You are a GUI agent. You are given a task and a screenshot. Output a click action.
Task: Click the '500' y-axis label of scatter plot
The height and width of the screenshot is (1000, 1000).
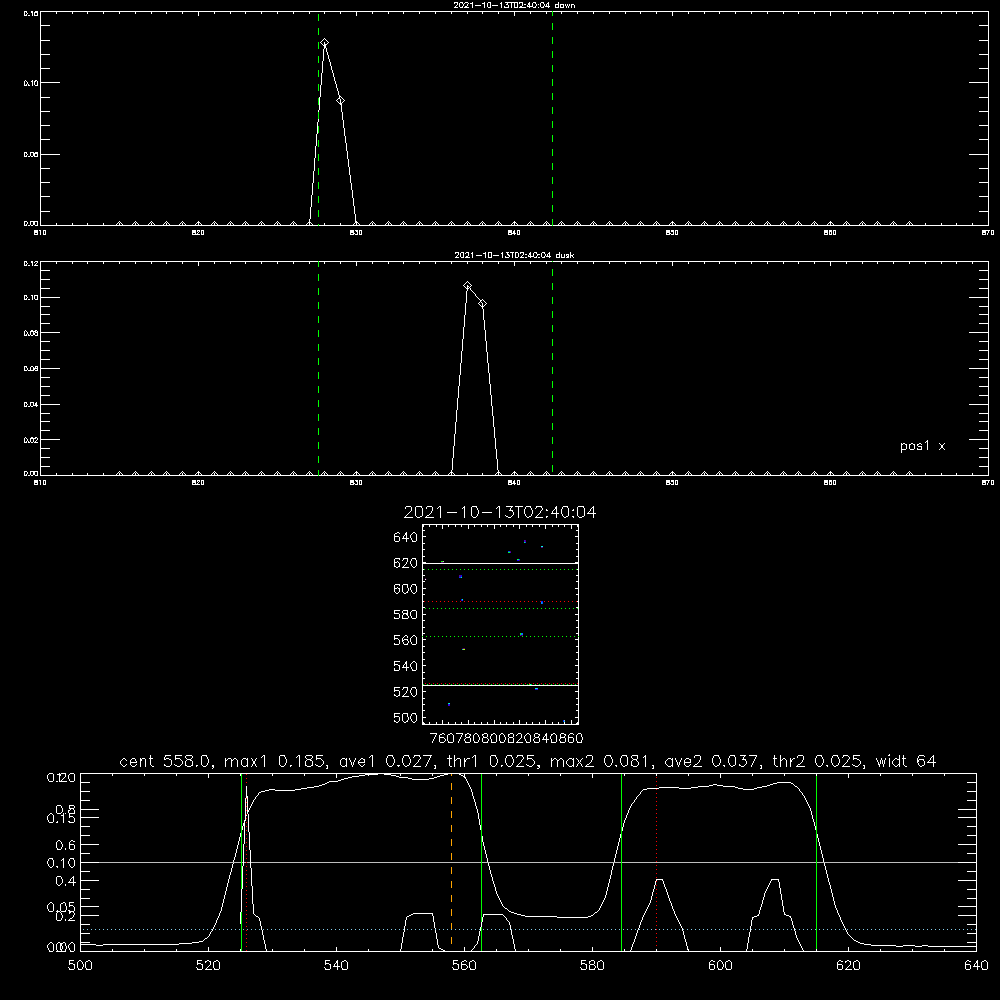(x=406, y=718)
